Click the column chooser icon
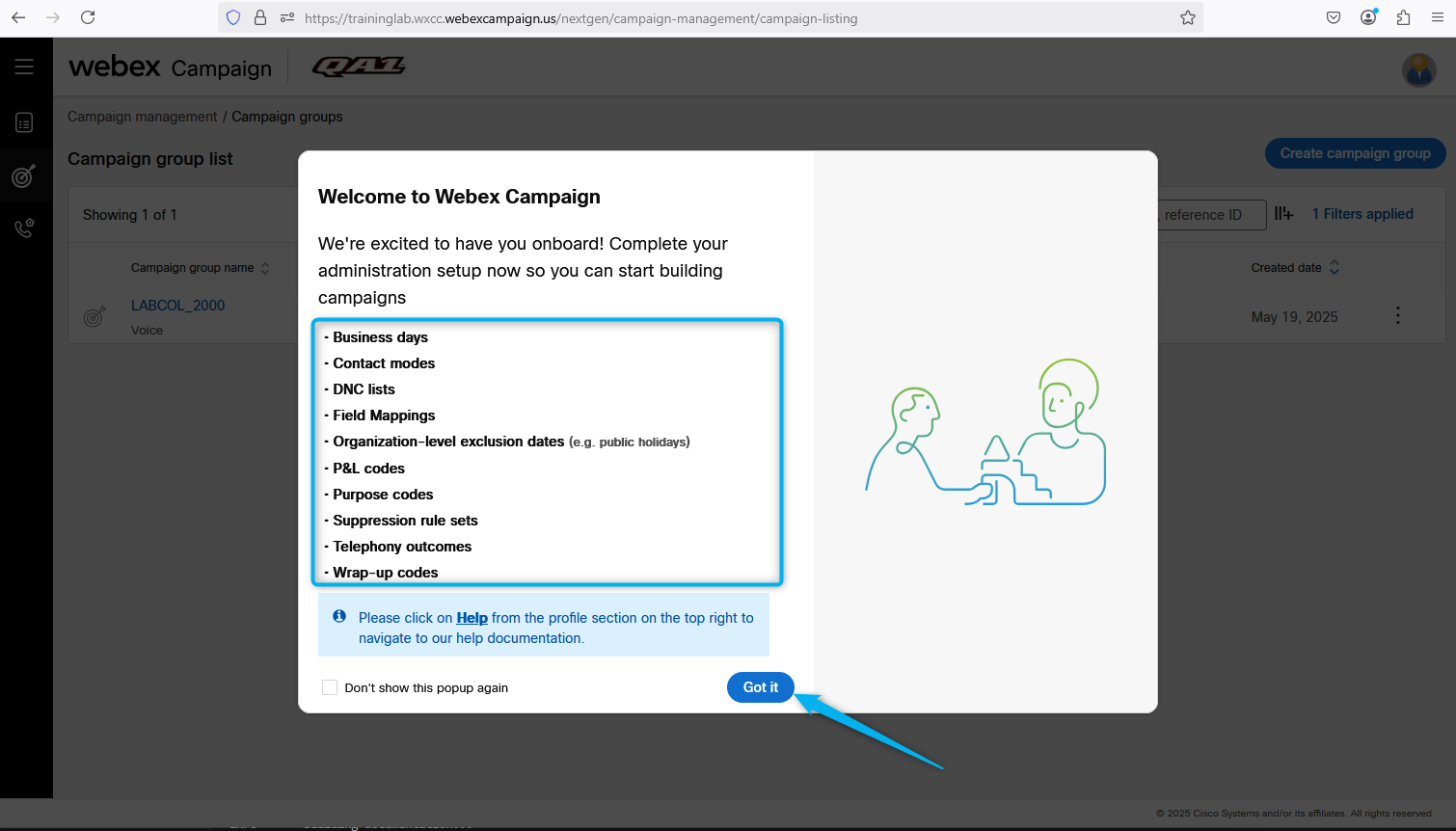This screenshot has width=1456, height=831. pyautogui.click(x=1283, y=214)
